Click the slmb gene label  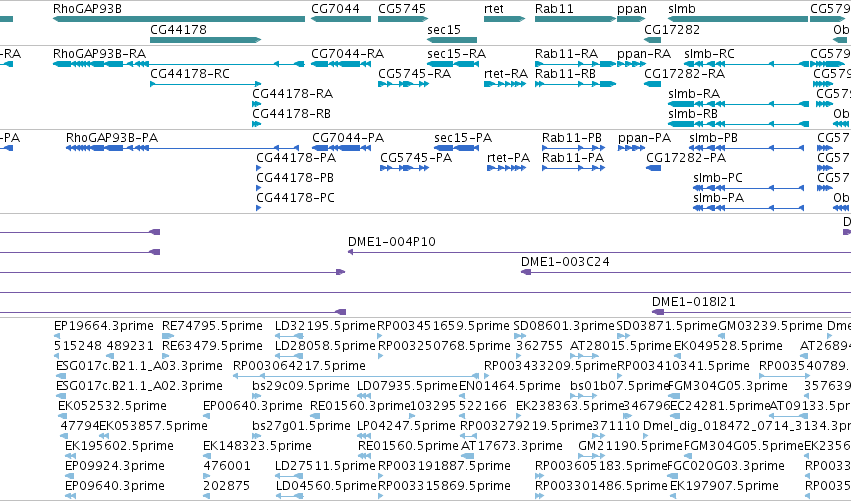click(x=682, y=9)
